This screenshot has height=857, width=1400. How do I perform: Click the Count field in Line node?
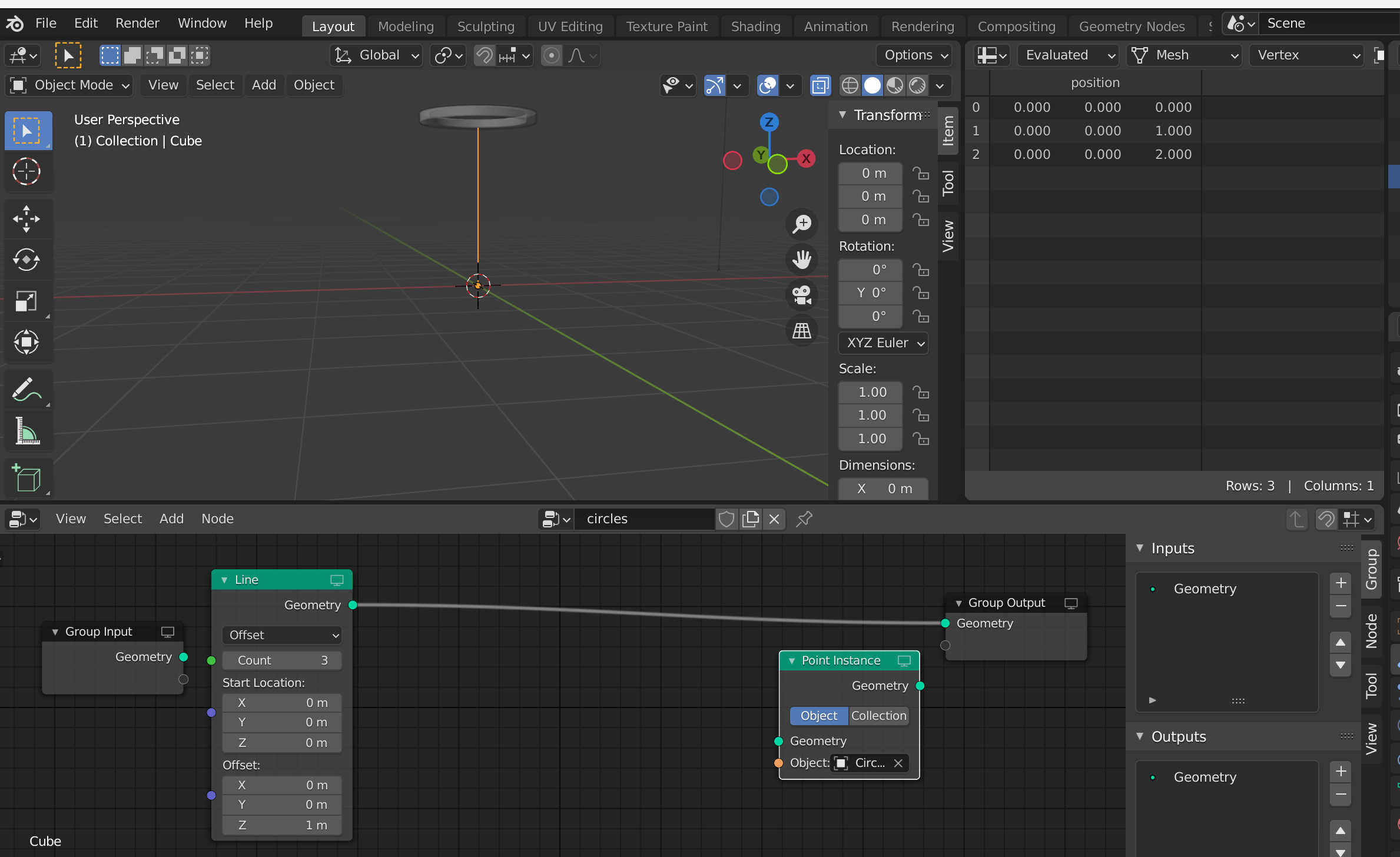pos(282,661)
